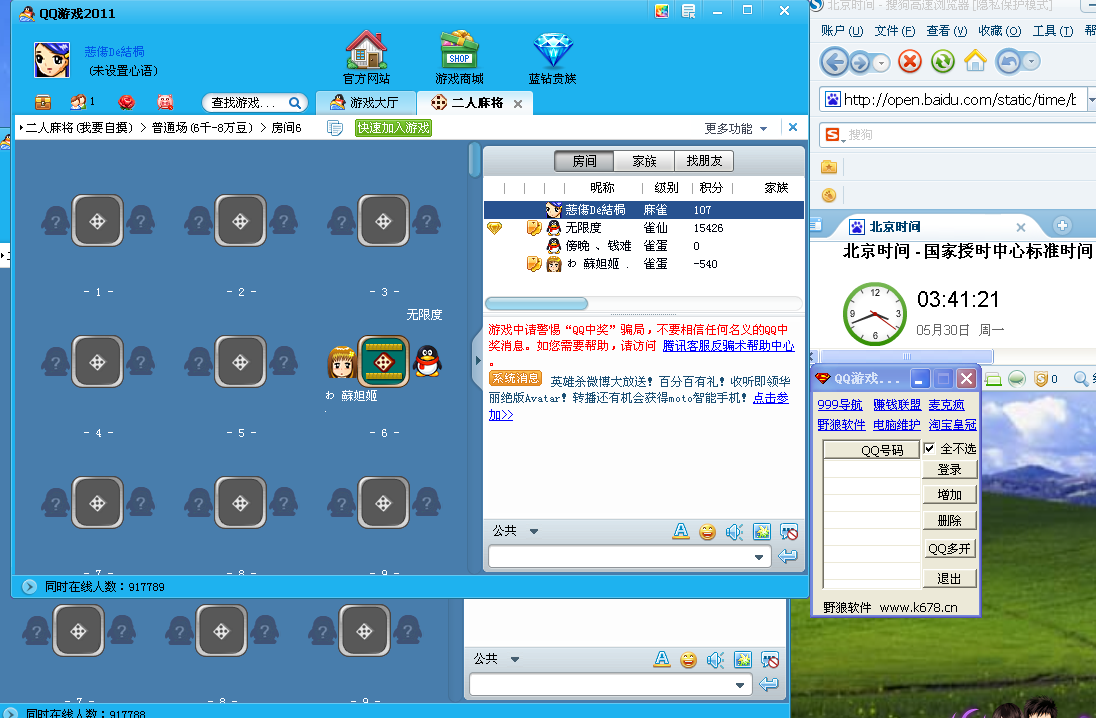Viewport: 1096px width, 718px height.
Task: Collapse the right panel using the side arrow
Action: click(478, 361)
